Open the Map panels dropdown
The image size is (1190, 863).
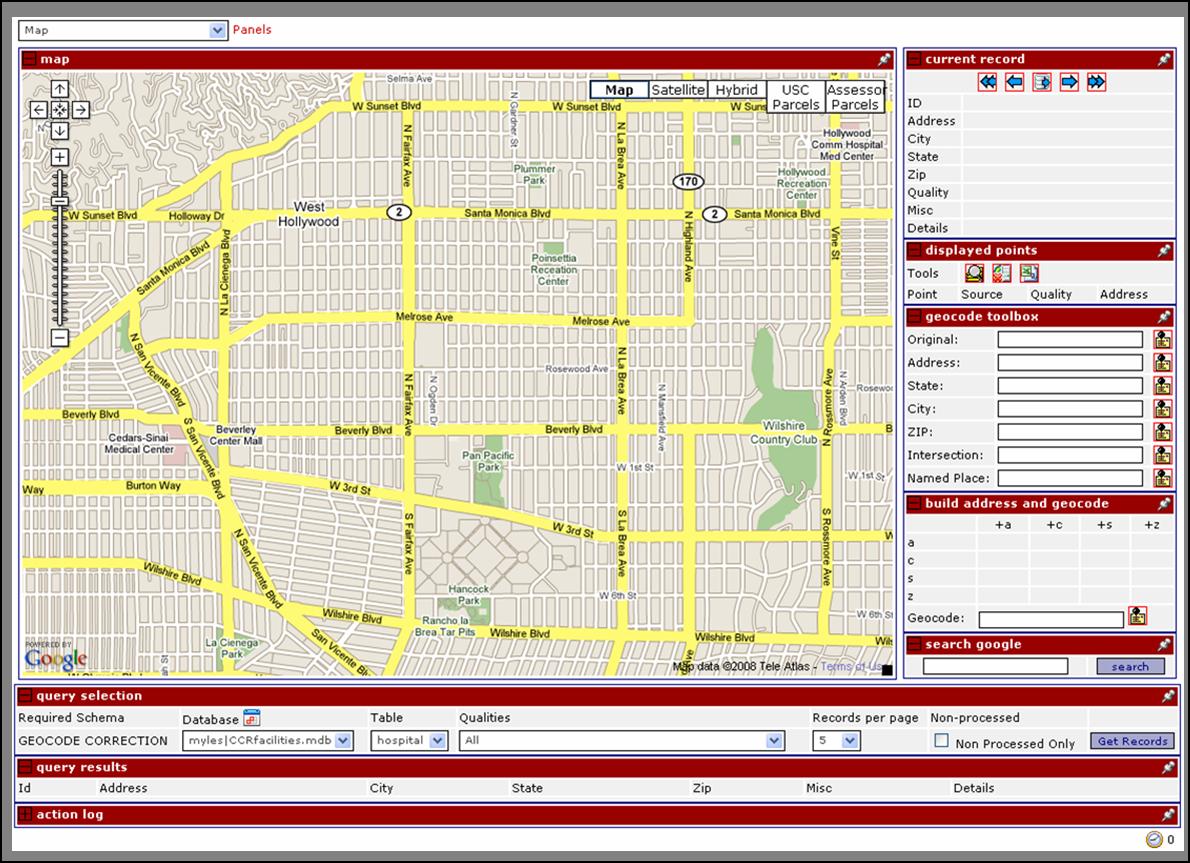pos(124,30)
